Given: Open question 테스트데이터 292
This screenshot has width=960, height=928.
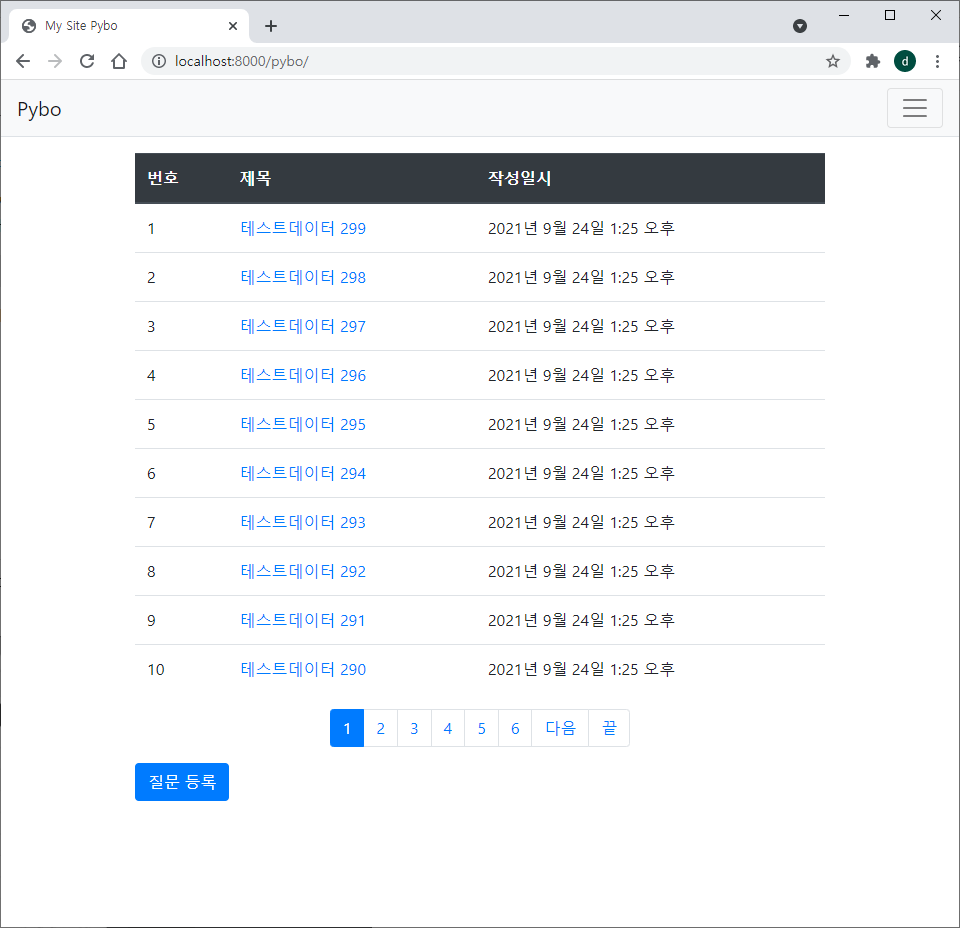Looking at the screenshot, I should click(x=303, y=571).
